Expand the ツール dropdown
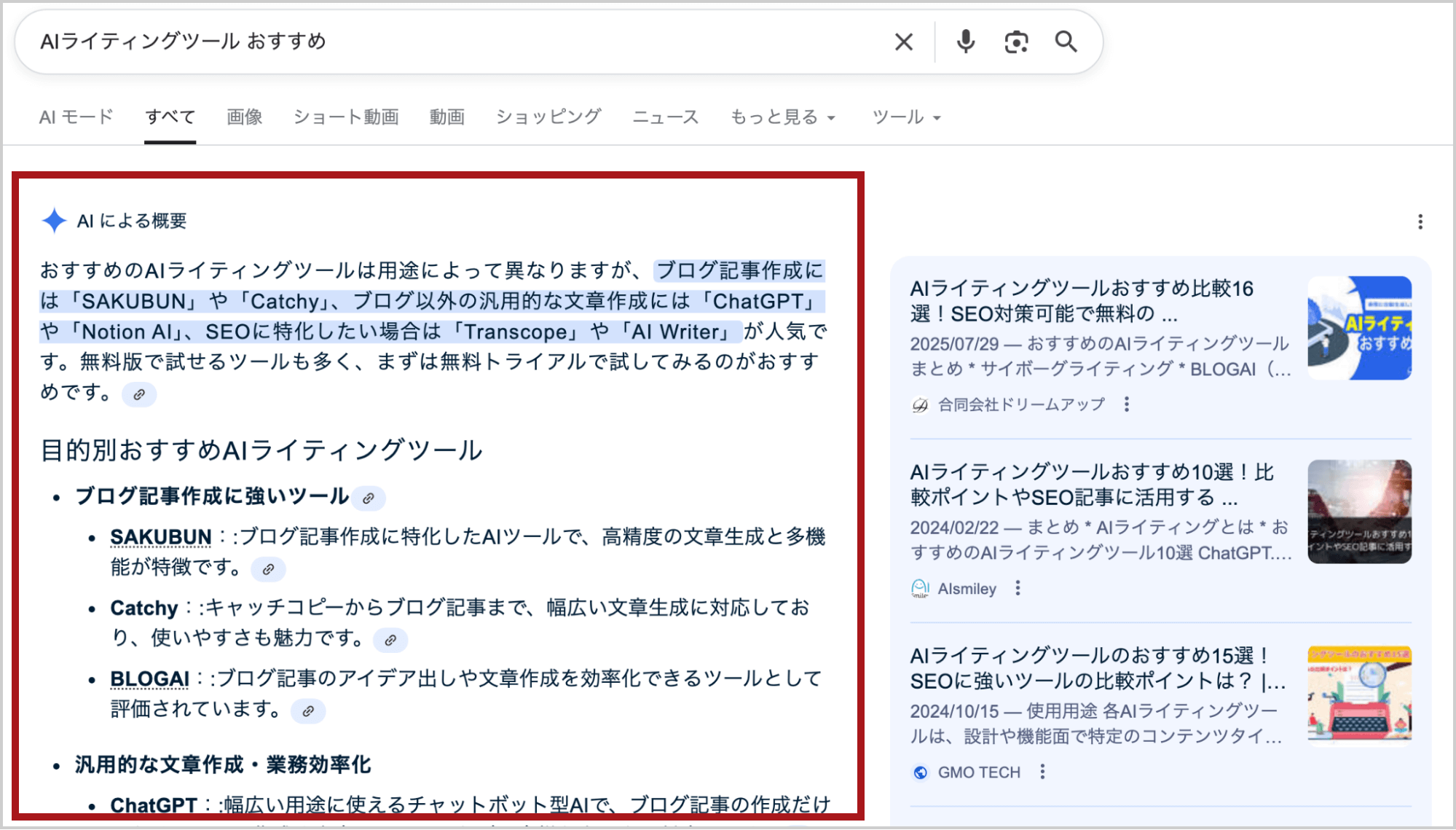 pyautogui.click(x=906, y=117)
